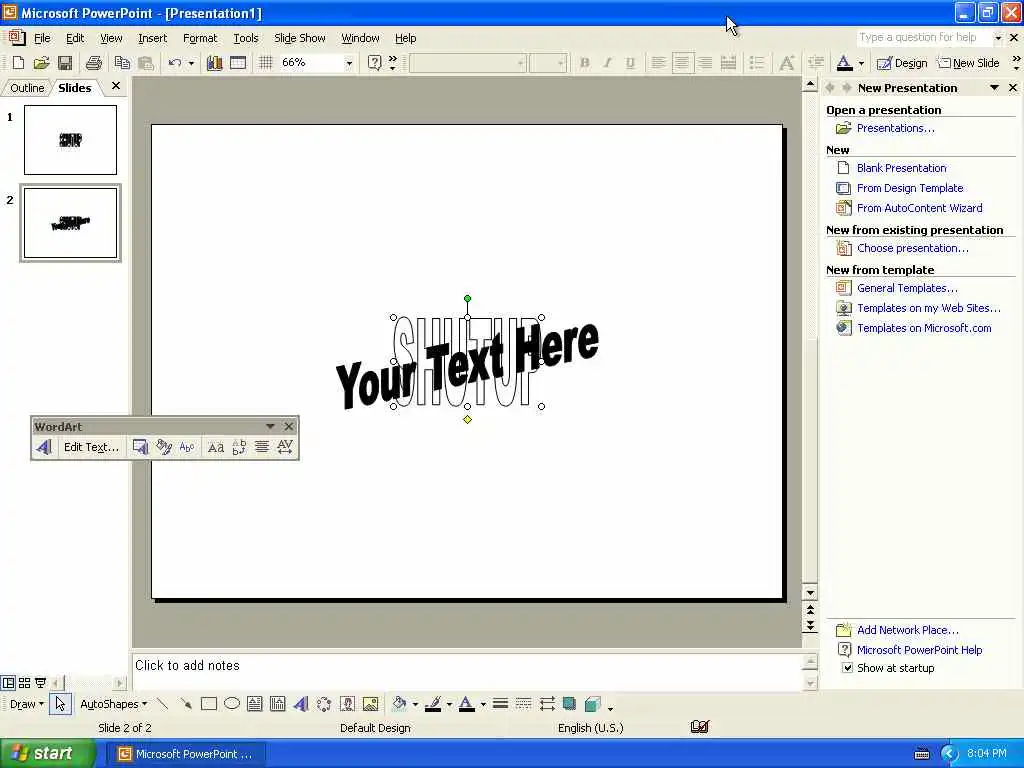Switch to the Slides tab

[74, 88]
